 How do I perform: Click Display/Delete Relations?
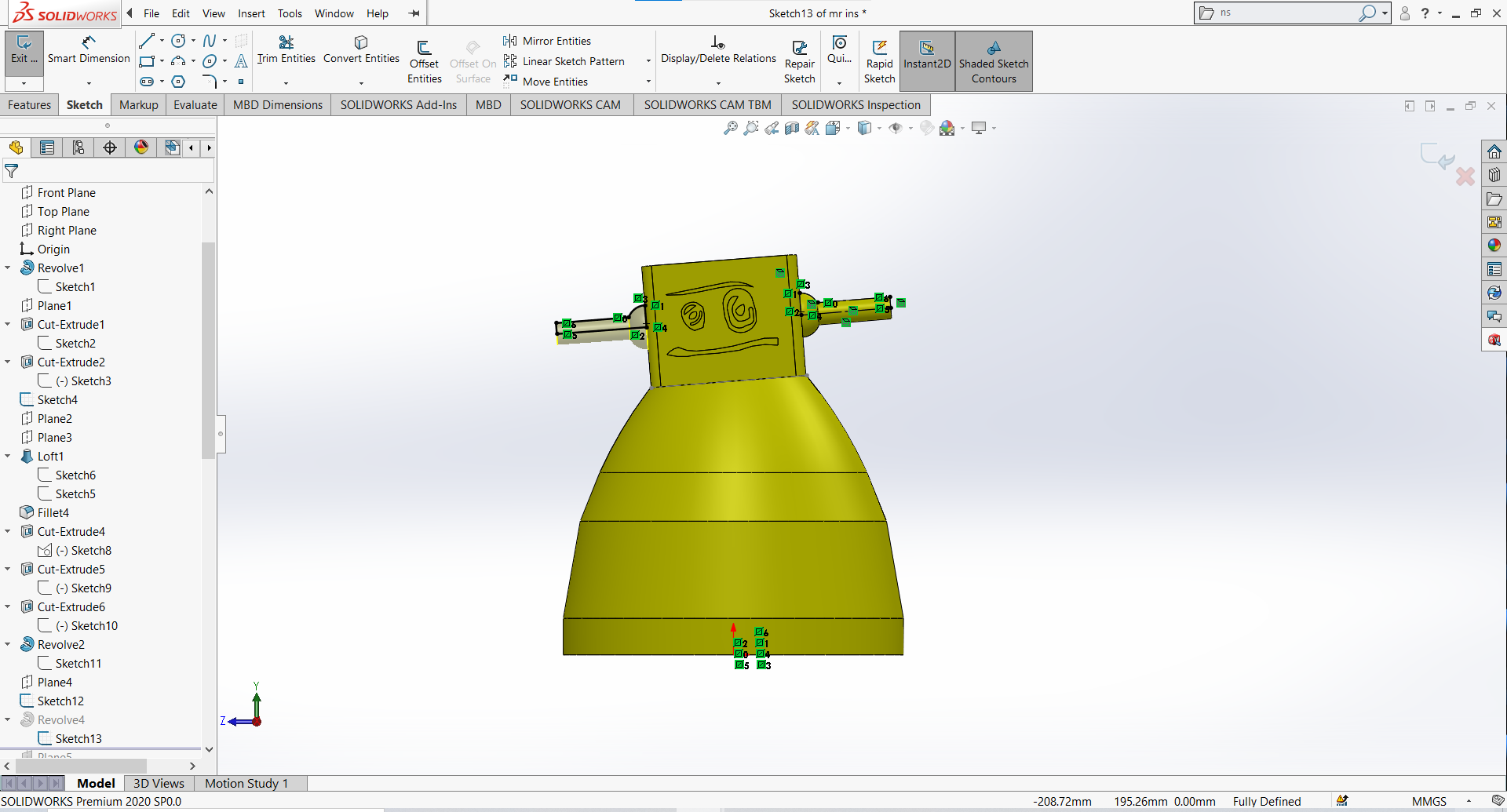coord(718,49)
